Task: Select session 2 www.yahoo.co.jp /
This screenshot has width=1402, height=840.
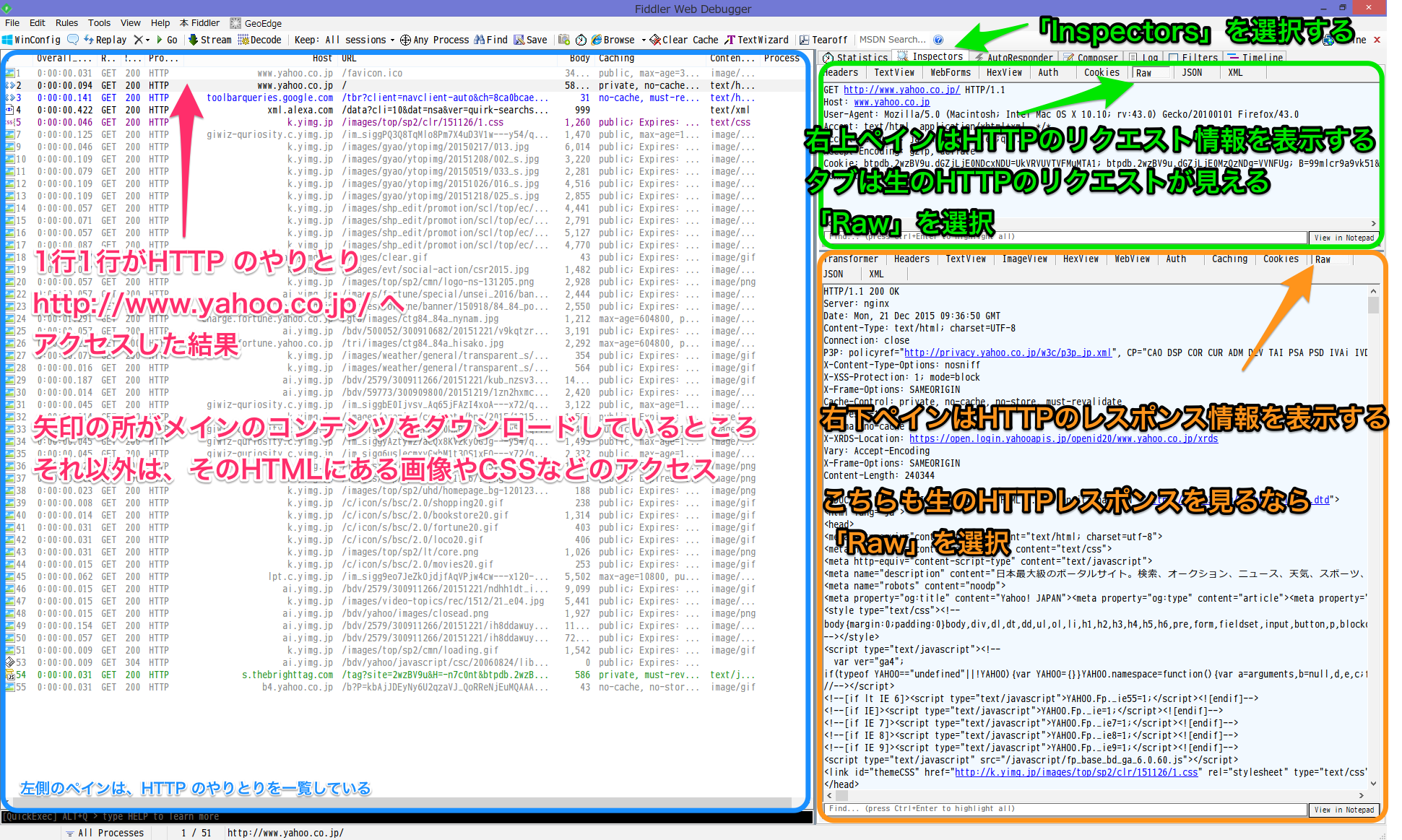Action: (x=404, y=85)
